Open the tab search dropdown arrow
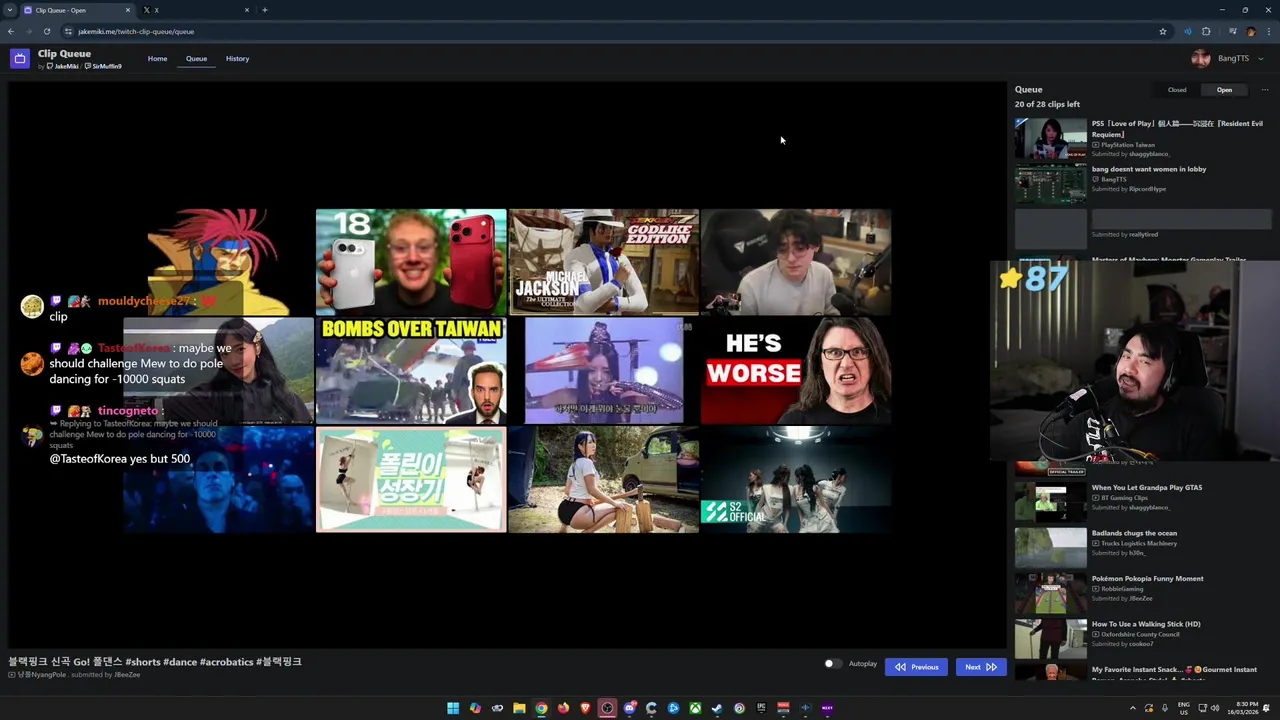Screen dimensions: 1280x720 pos(8,10)
